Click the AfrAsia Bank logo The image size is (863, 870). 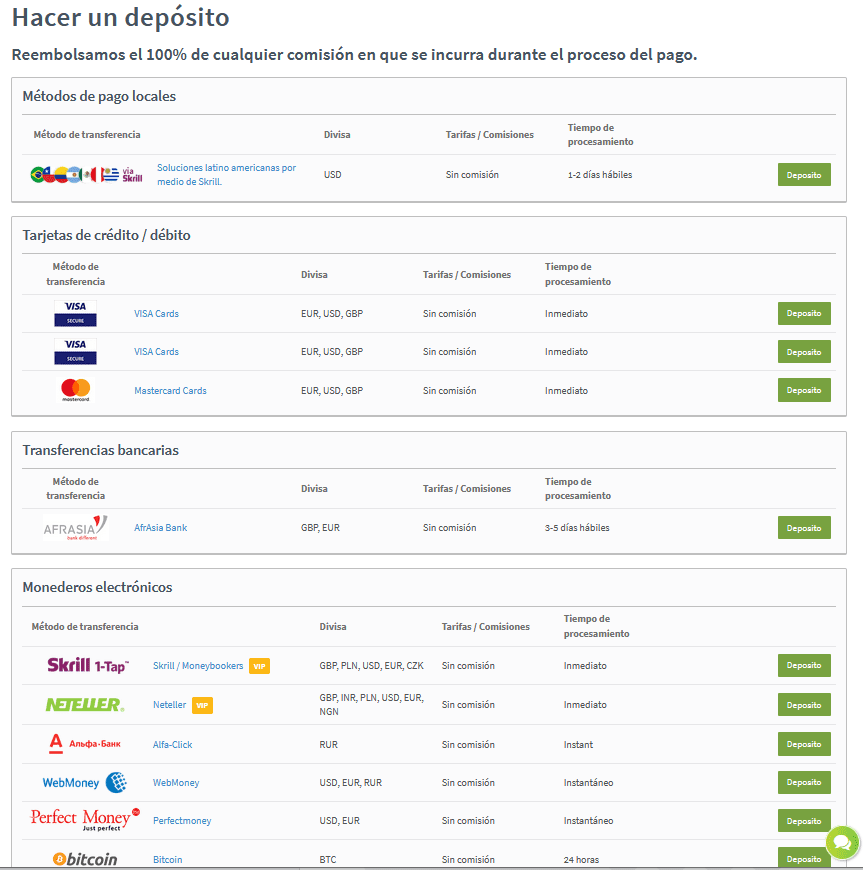[75, 527]
